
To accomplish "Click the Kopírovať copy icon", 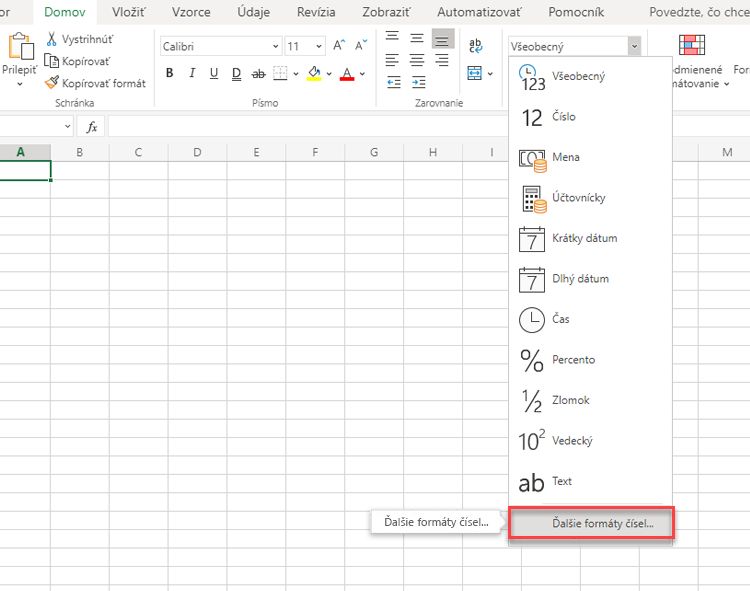I will pos(51,61).
